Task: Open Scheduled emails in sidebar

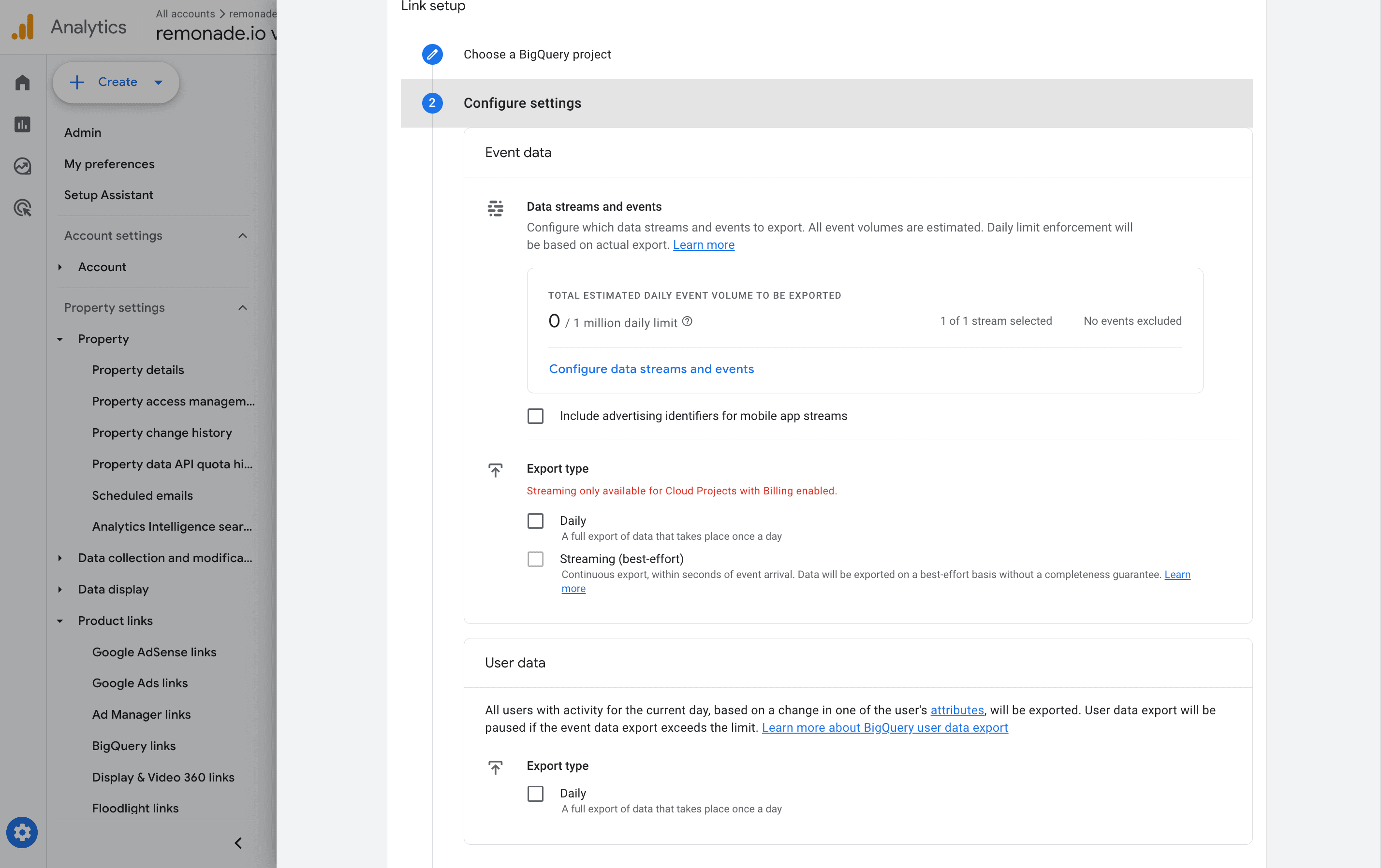Action: point(142,495)
